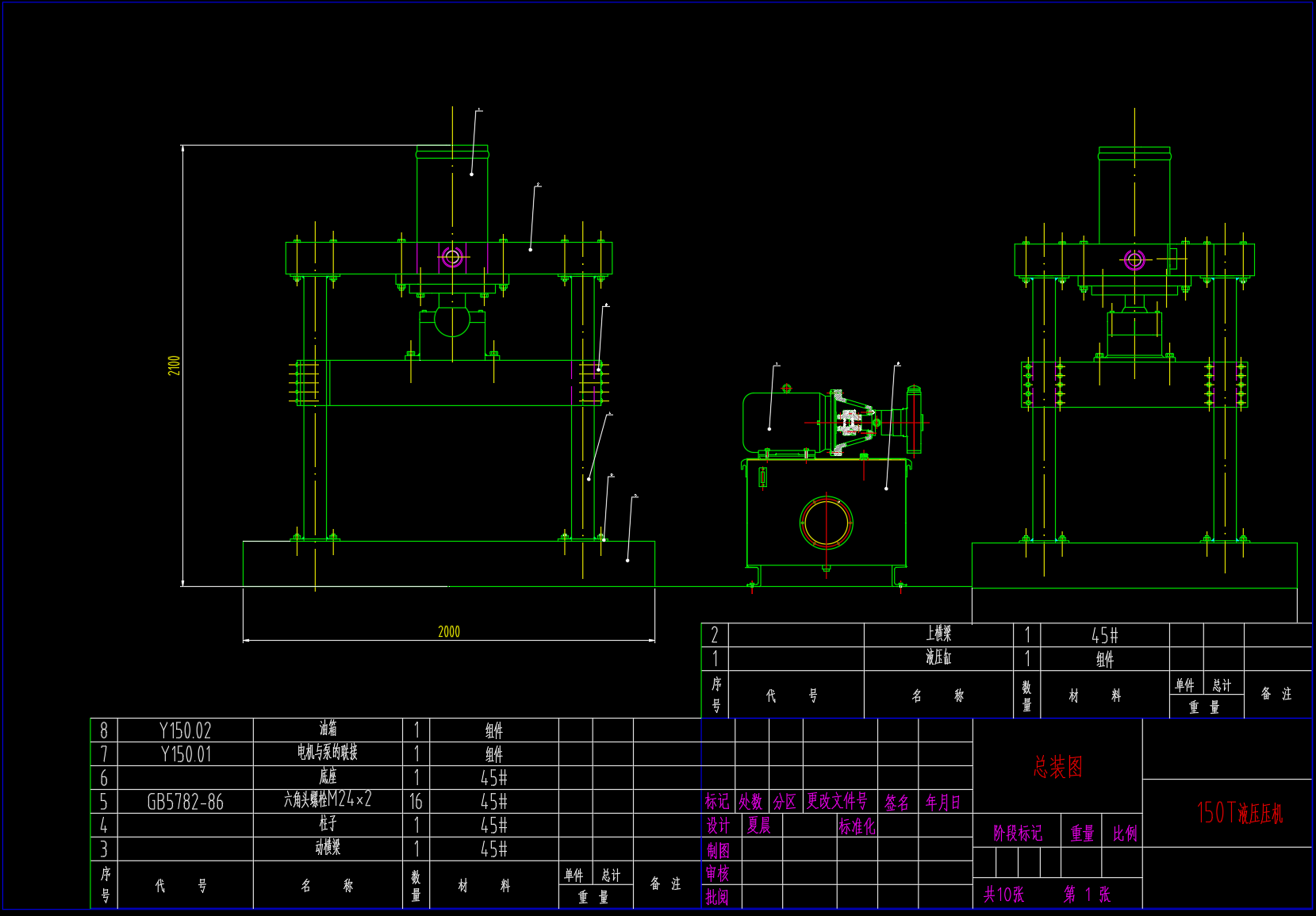Image resolution: width=1316 pixels, height=916 pixels.
Task: Select the 液压缸 name in row 1
Action: pos(938,657)
